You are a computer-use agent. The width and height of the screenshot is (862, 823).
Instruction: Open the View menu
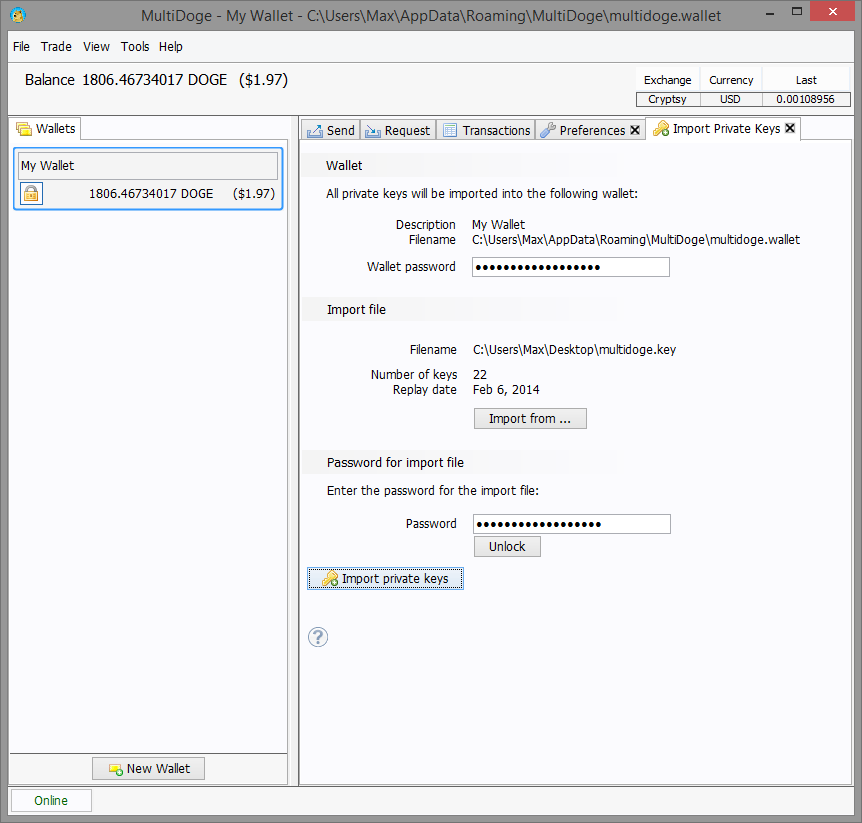click(96, 47)
